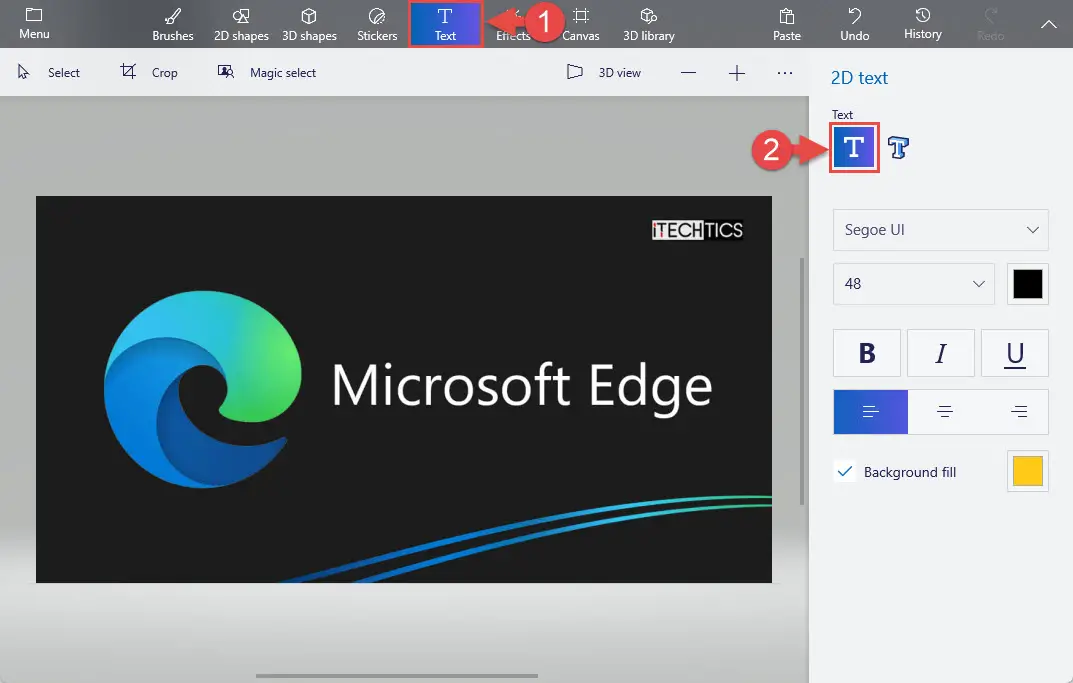This screenshot has height=683, width=1073.
Task: Select the 2D text type button
Action: [x=853, y=147]
